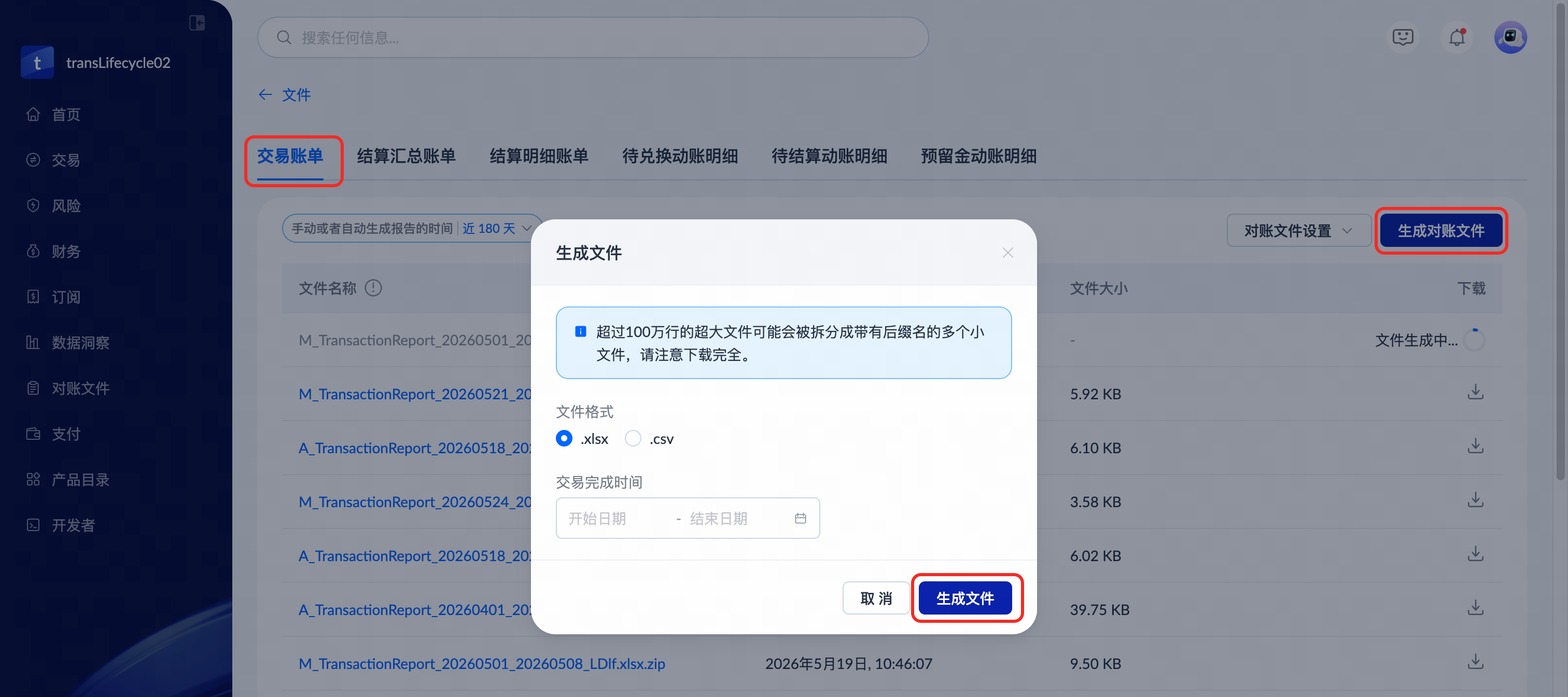The image size is (1568, 697).
Task: Click 生成对账文件 button
Action: [x=1441, y=230]
